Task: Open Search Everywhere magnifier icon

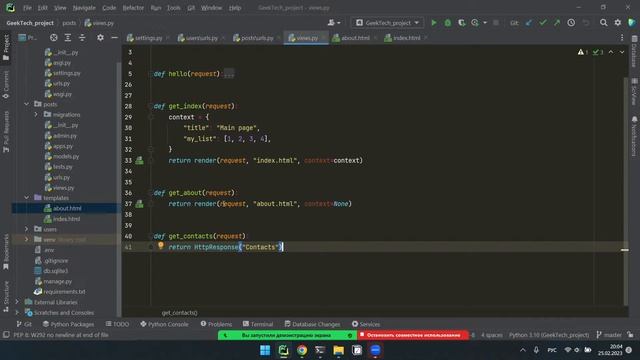Action: [604, 23]
